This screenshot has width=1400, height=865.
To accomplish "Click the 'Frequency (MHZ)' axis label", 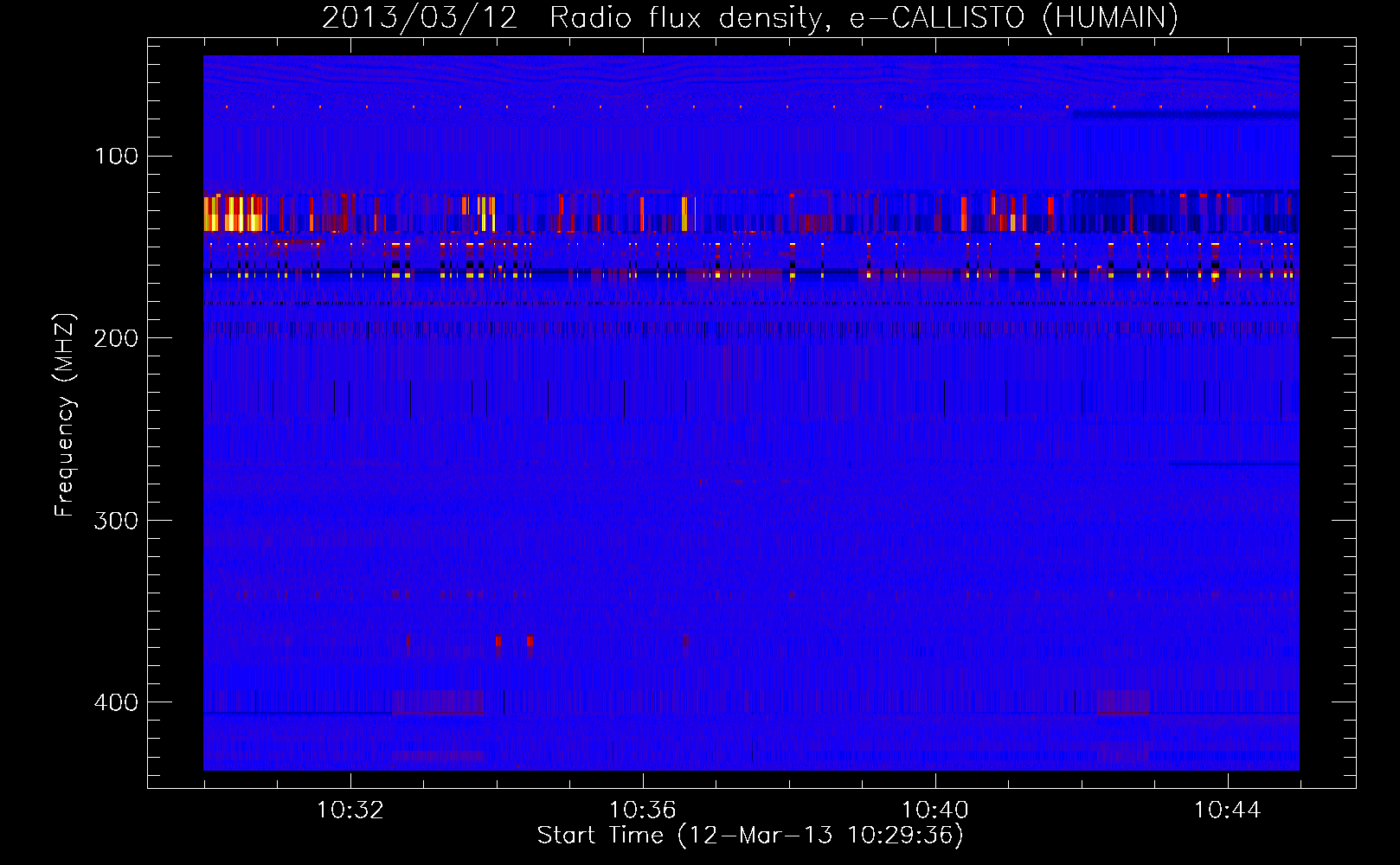I will click(65, 414).
